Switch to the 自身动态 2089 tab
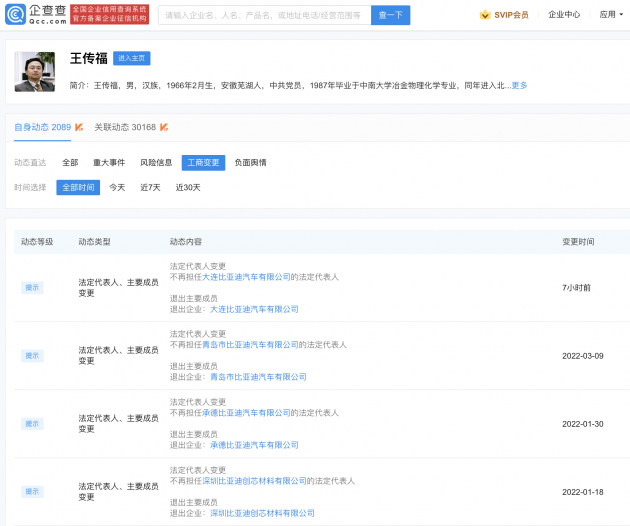The image size is (630, 526). coord(43,127)
